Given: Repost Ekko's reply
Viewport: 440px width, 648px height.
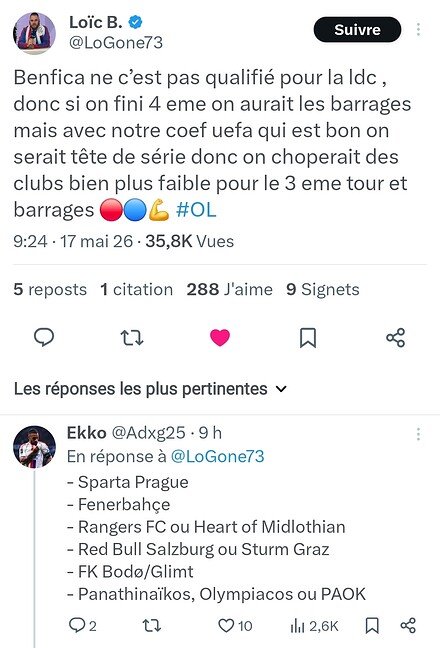Looking at the screenshot, I should point(152,625).
